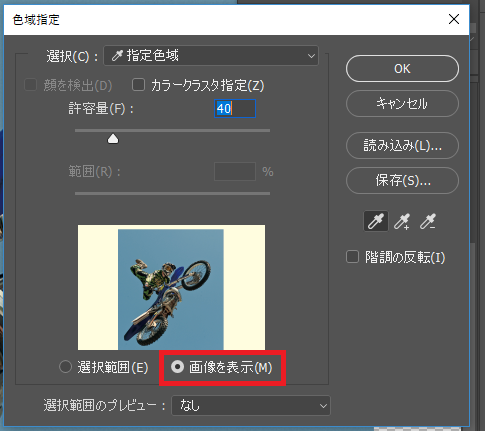Click the 範囲(R) percentage field
Screen dimensions: 485x431
point(235,172)
